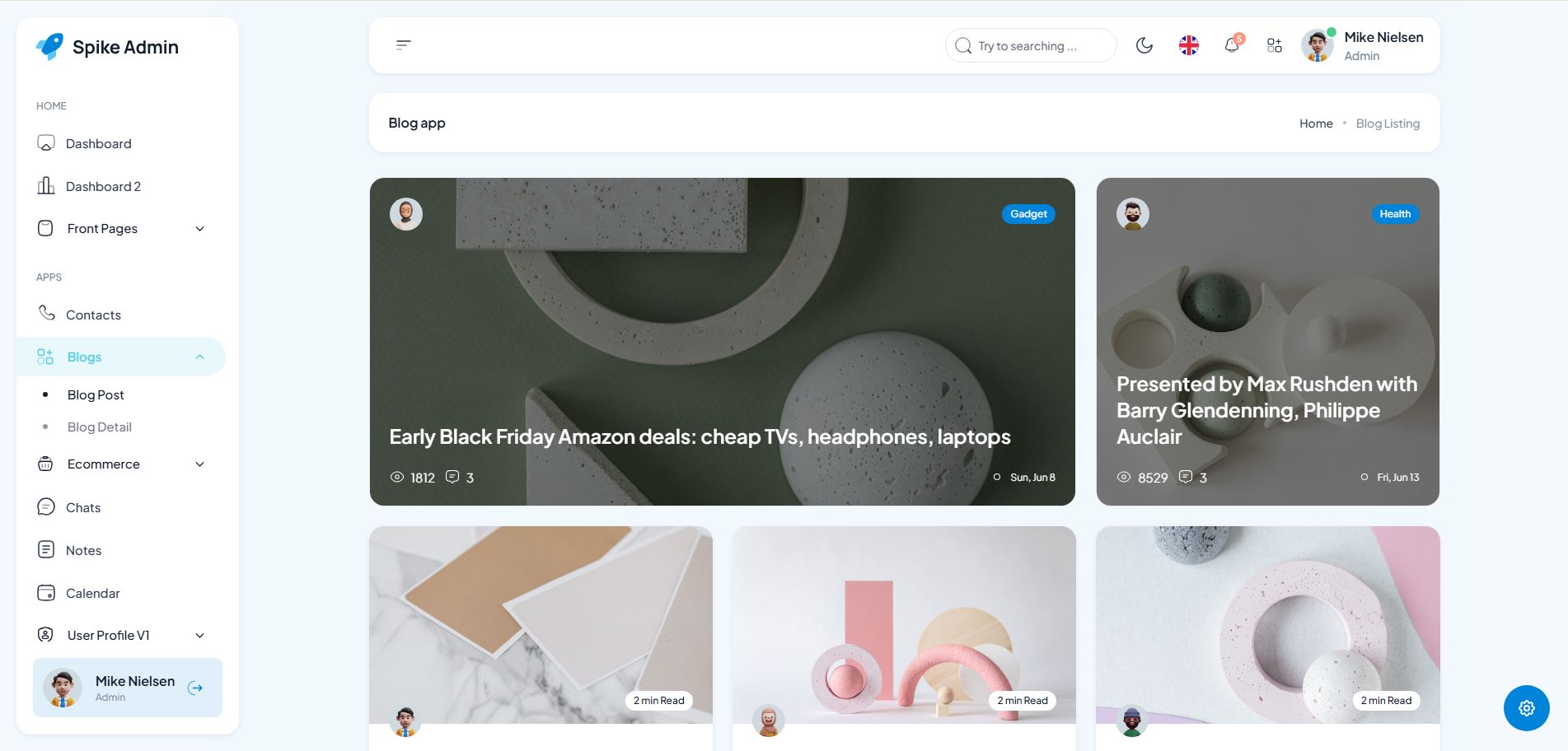1568x751 pixels.
Task: Click the '2 min Read' badge on pink arch card
Action: (x=1023, y=701)
